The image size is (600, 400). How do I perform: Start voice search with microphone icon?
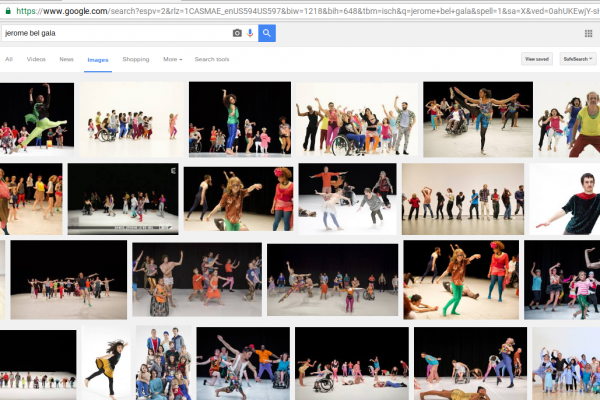250,33
